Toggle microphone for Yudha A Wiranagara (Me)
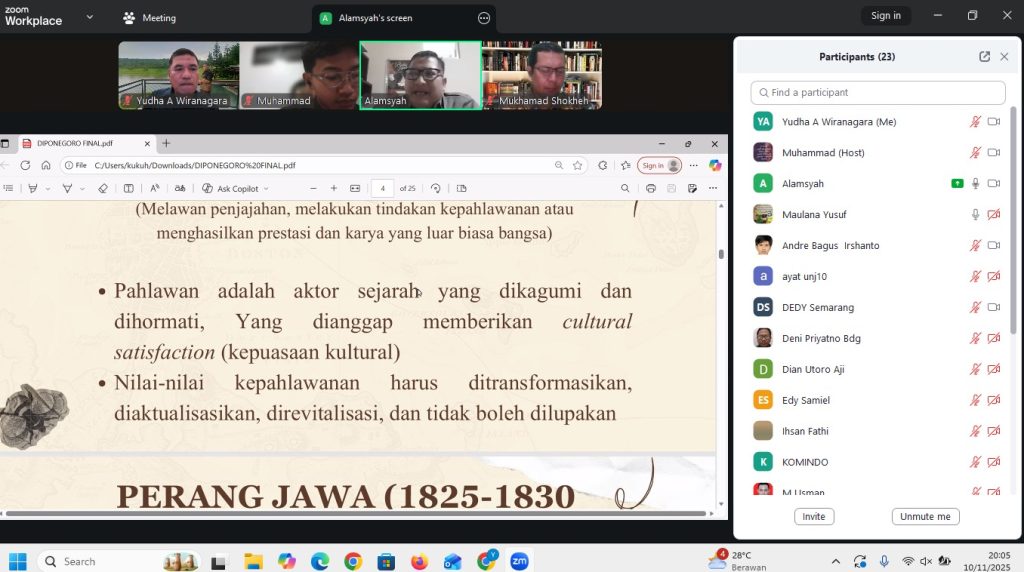Viewport: 1024px width, 572px height. (975, 122)
